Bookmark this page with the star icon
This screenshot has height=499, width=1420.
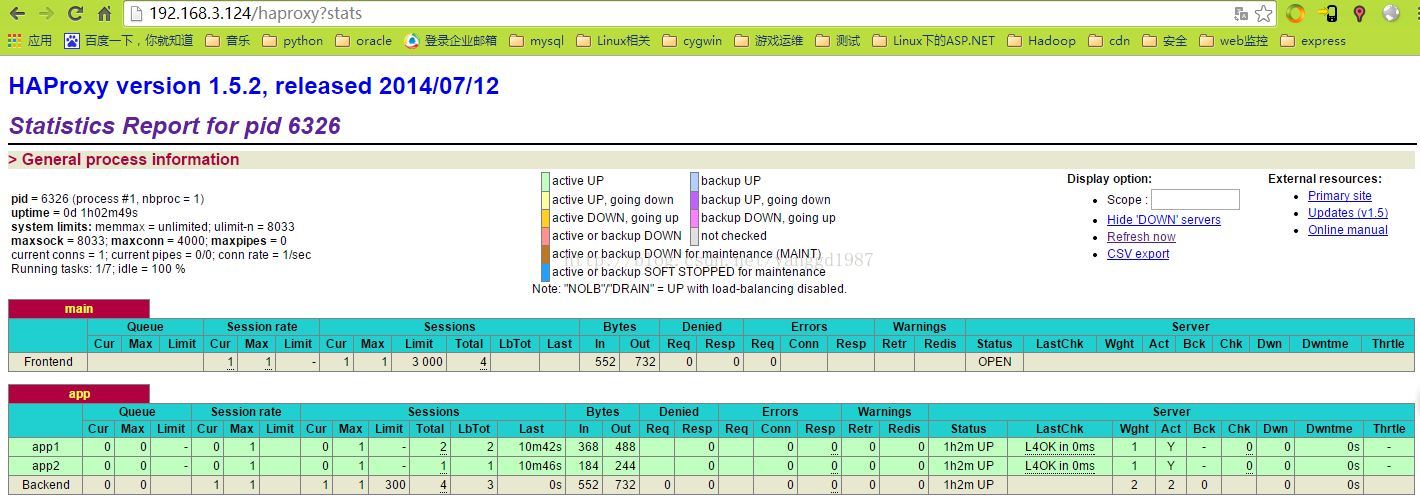point(1264,14)
